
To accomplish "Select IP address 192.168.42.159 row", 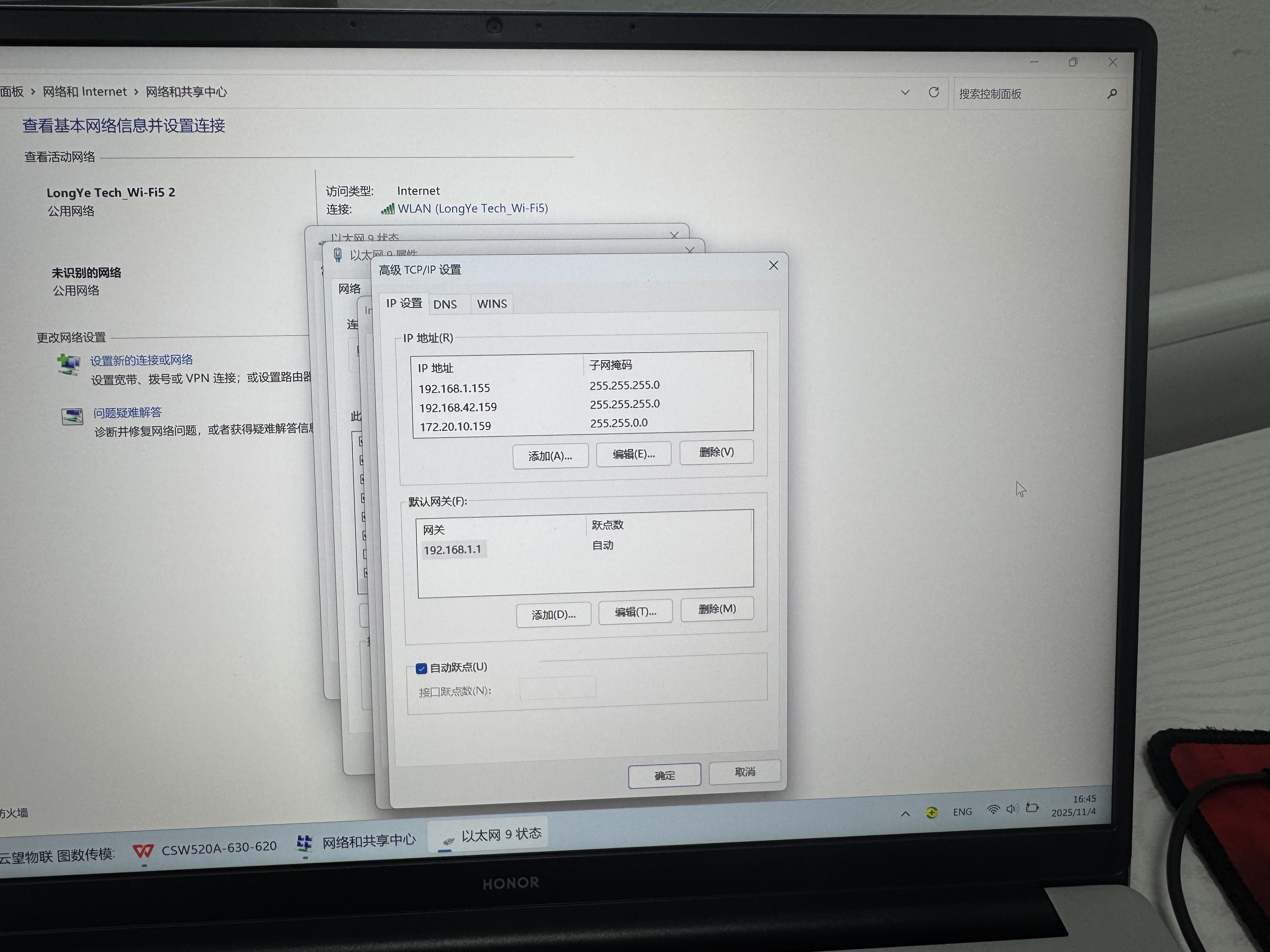I will (x=458, y=407).
